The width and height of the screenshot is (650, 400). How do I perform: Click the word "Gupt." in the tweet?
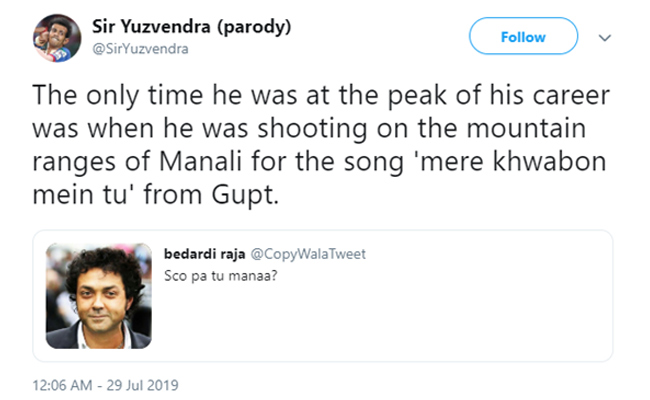245,195
